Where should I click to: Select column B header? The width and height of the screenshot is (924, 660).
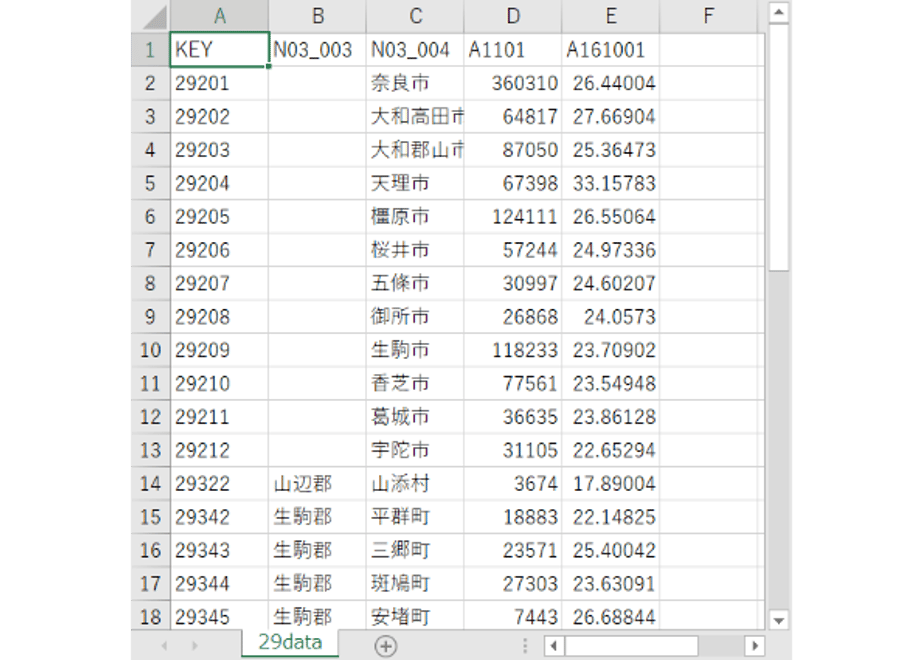317,16
